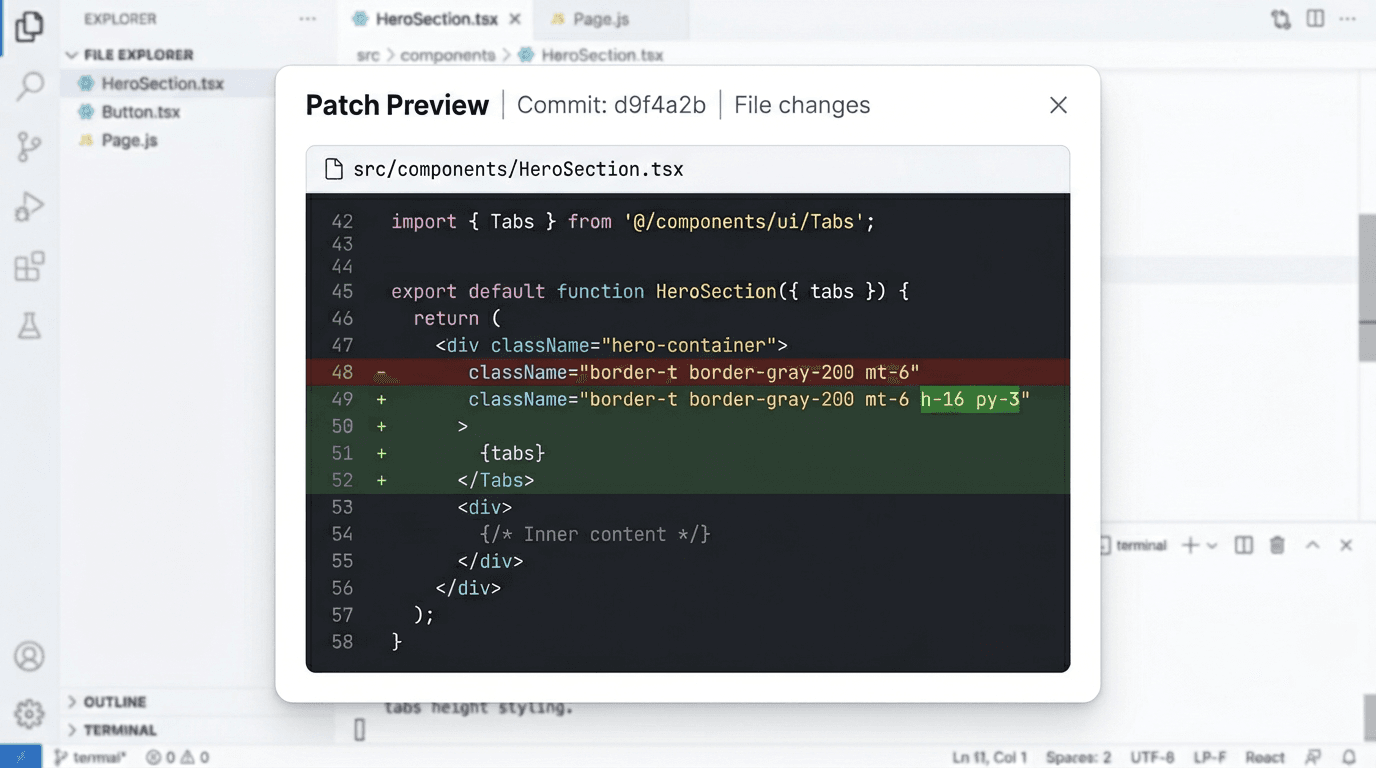
Task: Click line number 45 in the diff
Action: [x=342, y=292]
